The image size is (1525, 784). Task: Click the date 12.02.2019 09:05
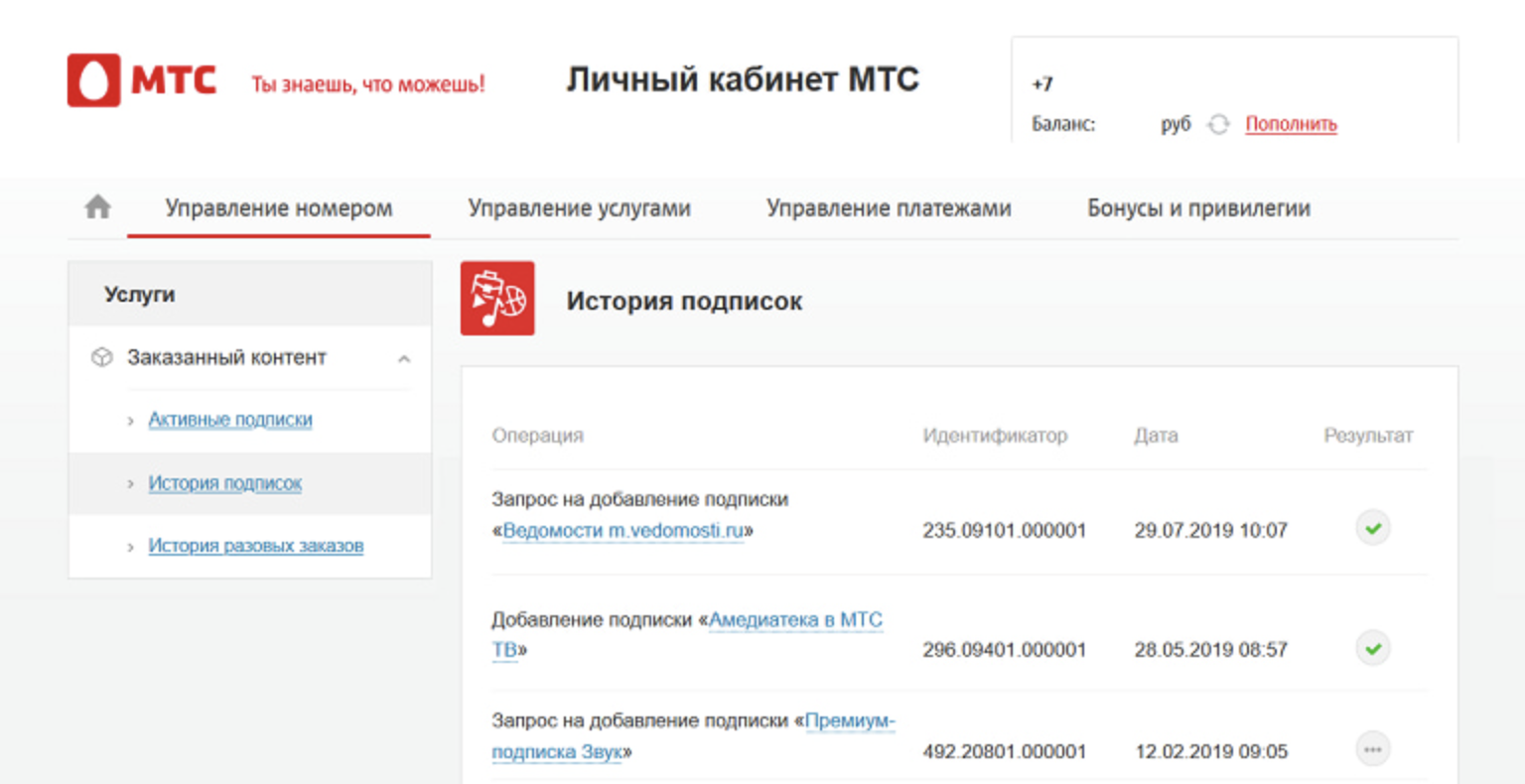(1211, 752)
